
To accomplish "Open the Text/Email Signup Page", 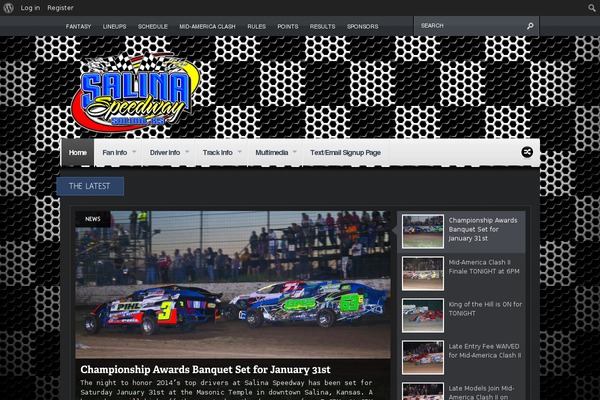I will pos(345,152).
